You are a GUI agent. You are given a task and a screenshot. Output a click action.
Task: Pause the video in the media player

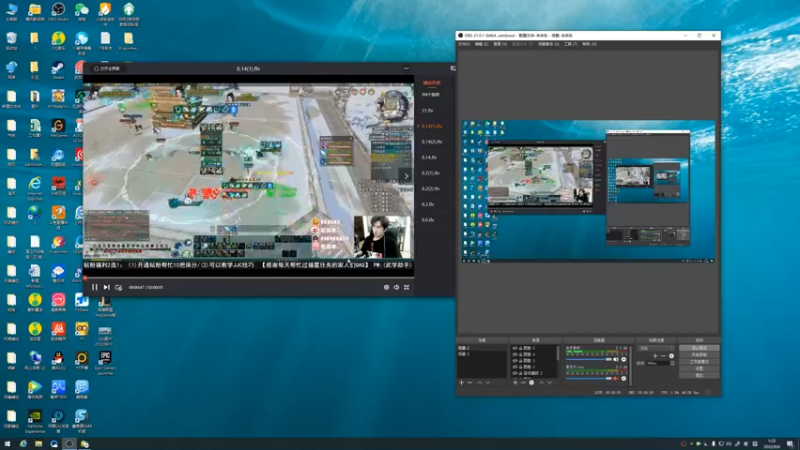click(94, 288)
